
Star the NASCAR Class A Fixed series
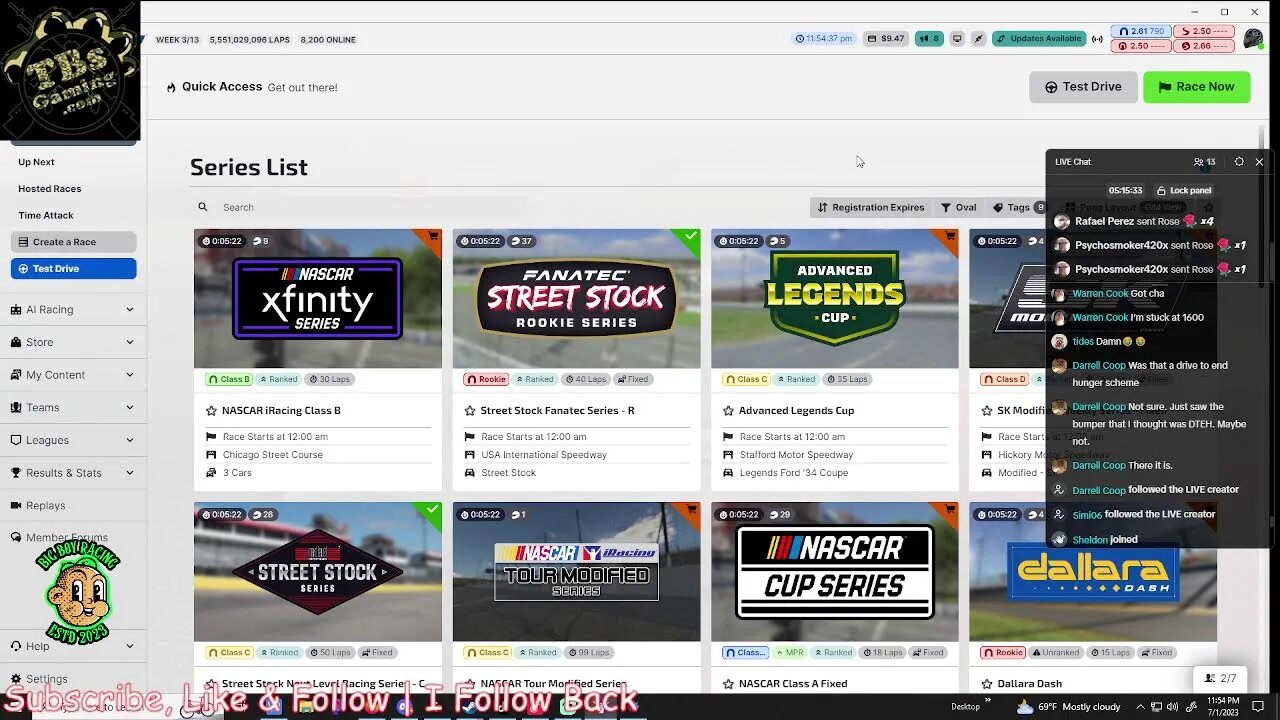point(728,684)
